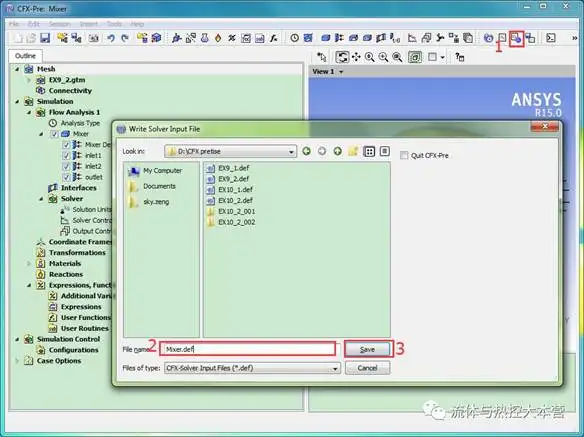Click the Forward arrow in file dialog

pos(322,151)
